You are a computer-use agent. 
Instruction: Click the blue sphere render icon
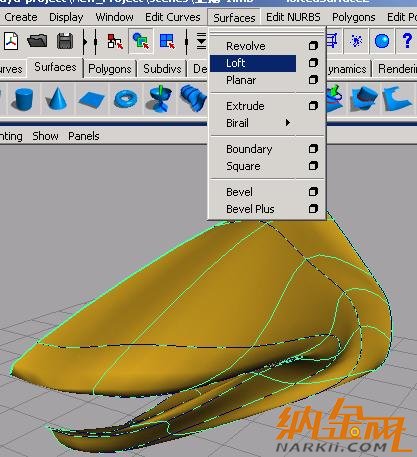click(x=382, y=41)
